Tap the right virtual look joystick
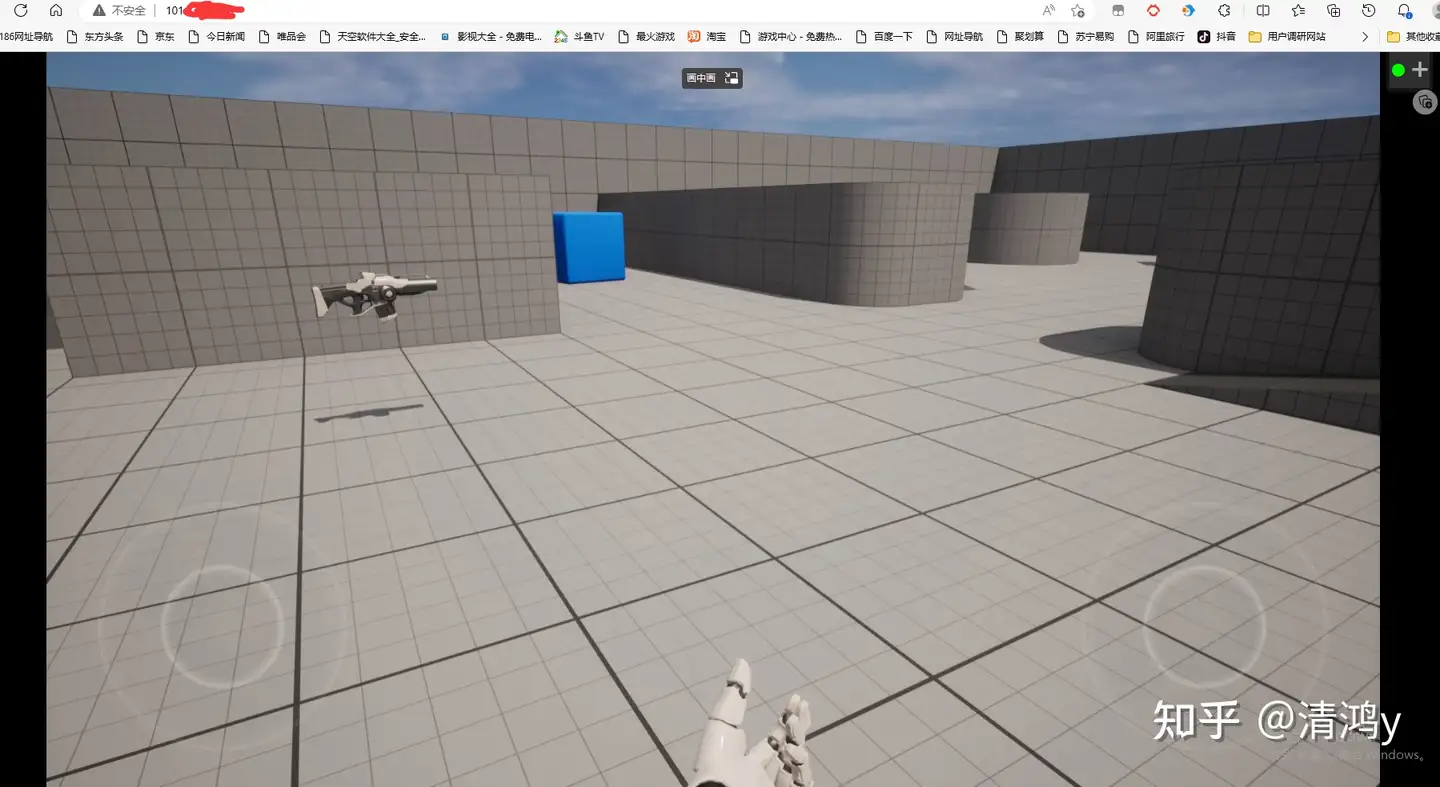The image size is (1440, 787). [x=1204, y=626]
